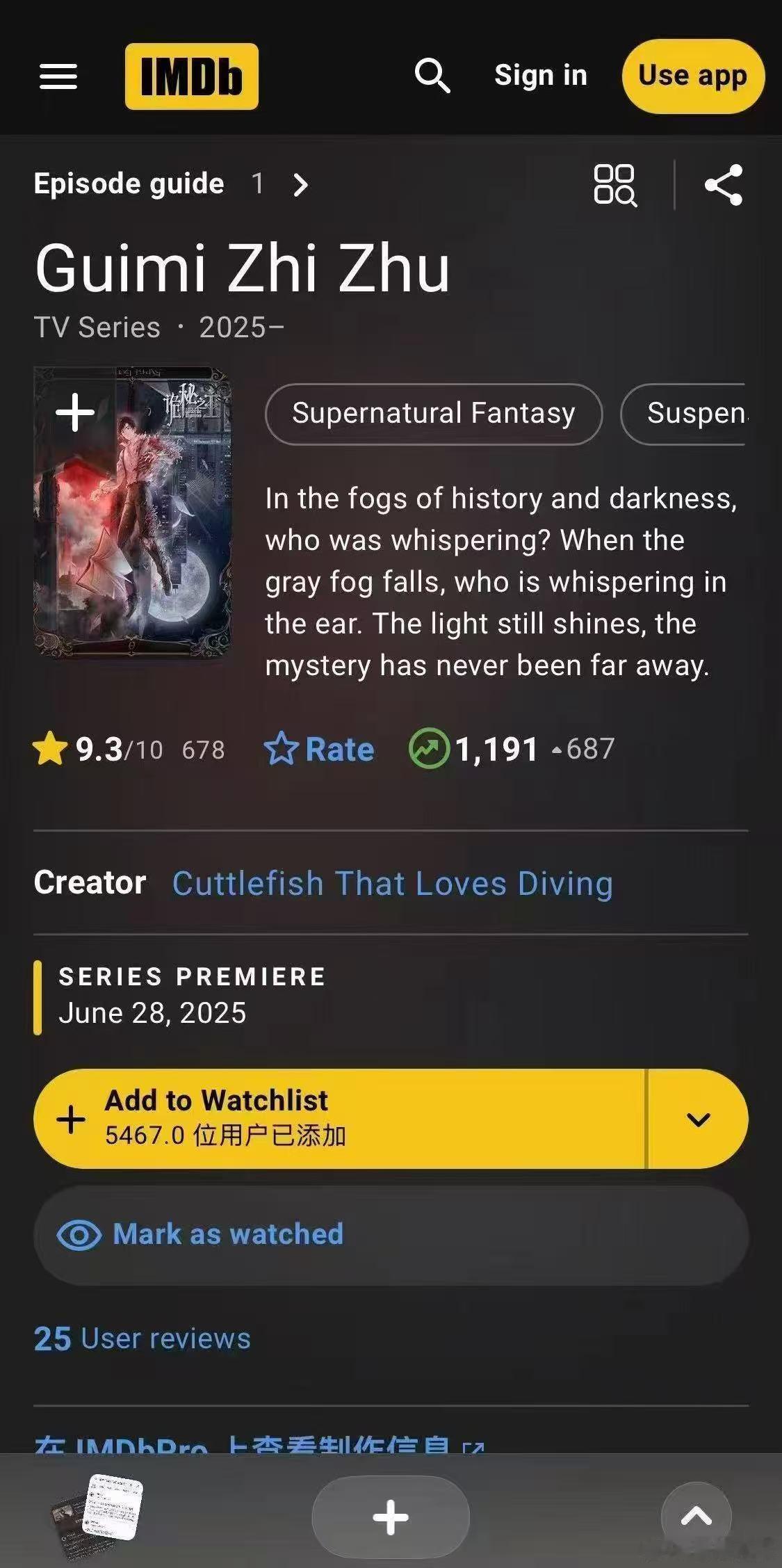Go to the IMDb home logo
Image resolution: width=782 pixels, height=1568 pixels.
192,76
